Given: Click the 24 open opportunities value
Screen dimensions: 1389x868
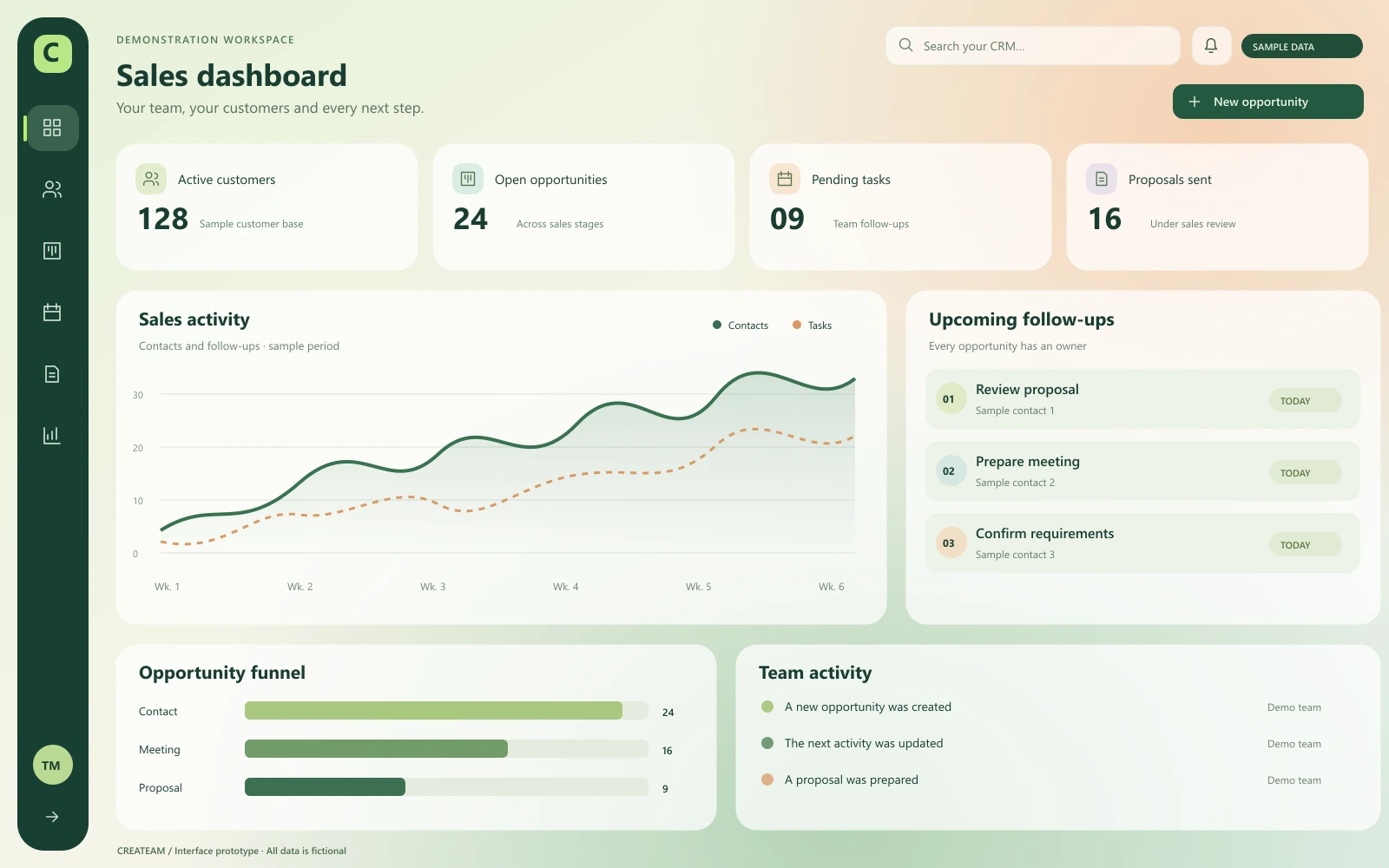Looking at the screenshot, I should click(x=471, y=220).
